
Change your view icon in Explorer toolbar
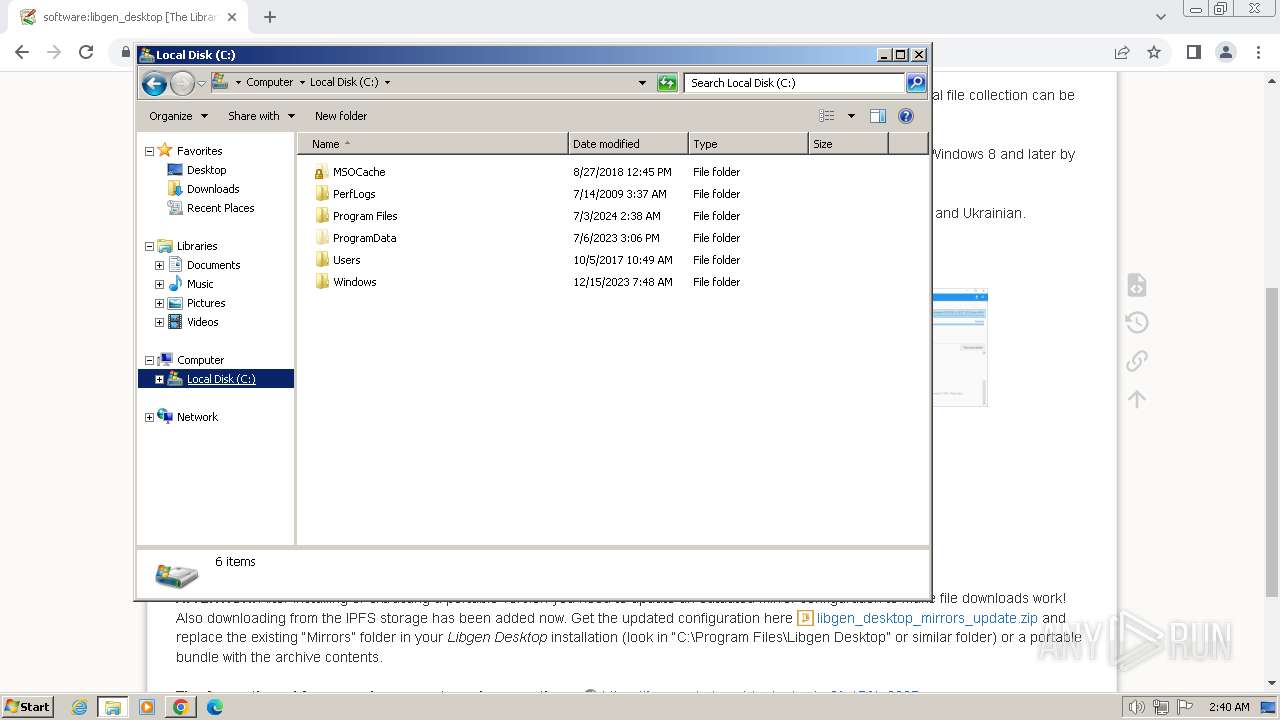click(827, 116)
